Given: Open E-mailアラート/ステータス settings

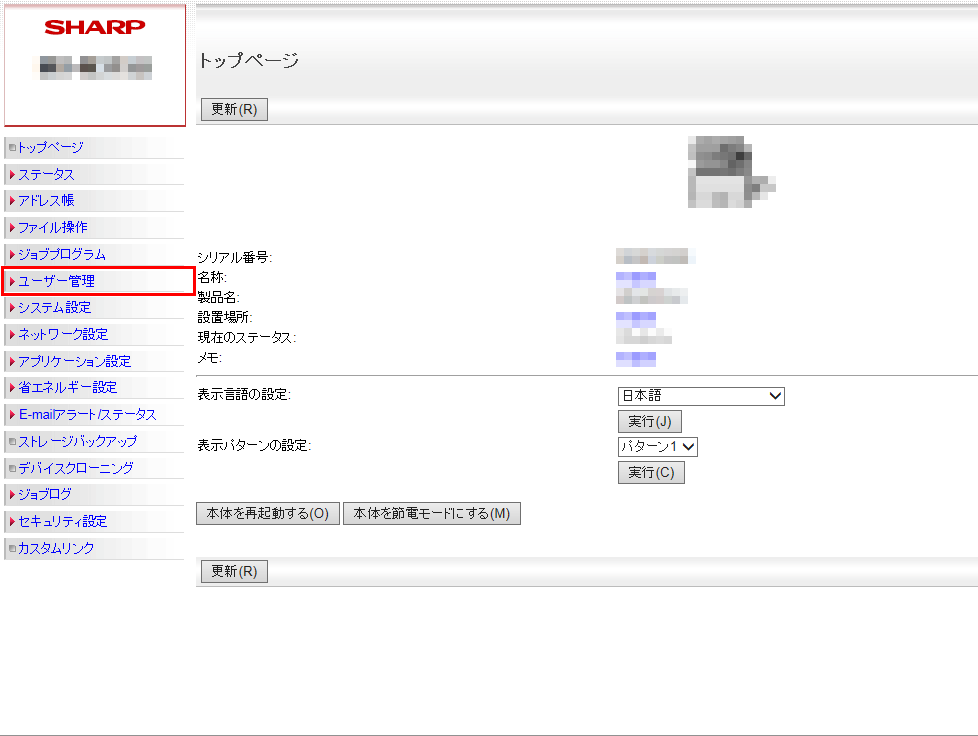Looking at the screenshot, I should (x=87, y=415).
